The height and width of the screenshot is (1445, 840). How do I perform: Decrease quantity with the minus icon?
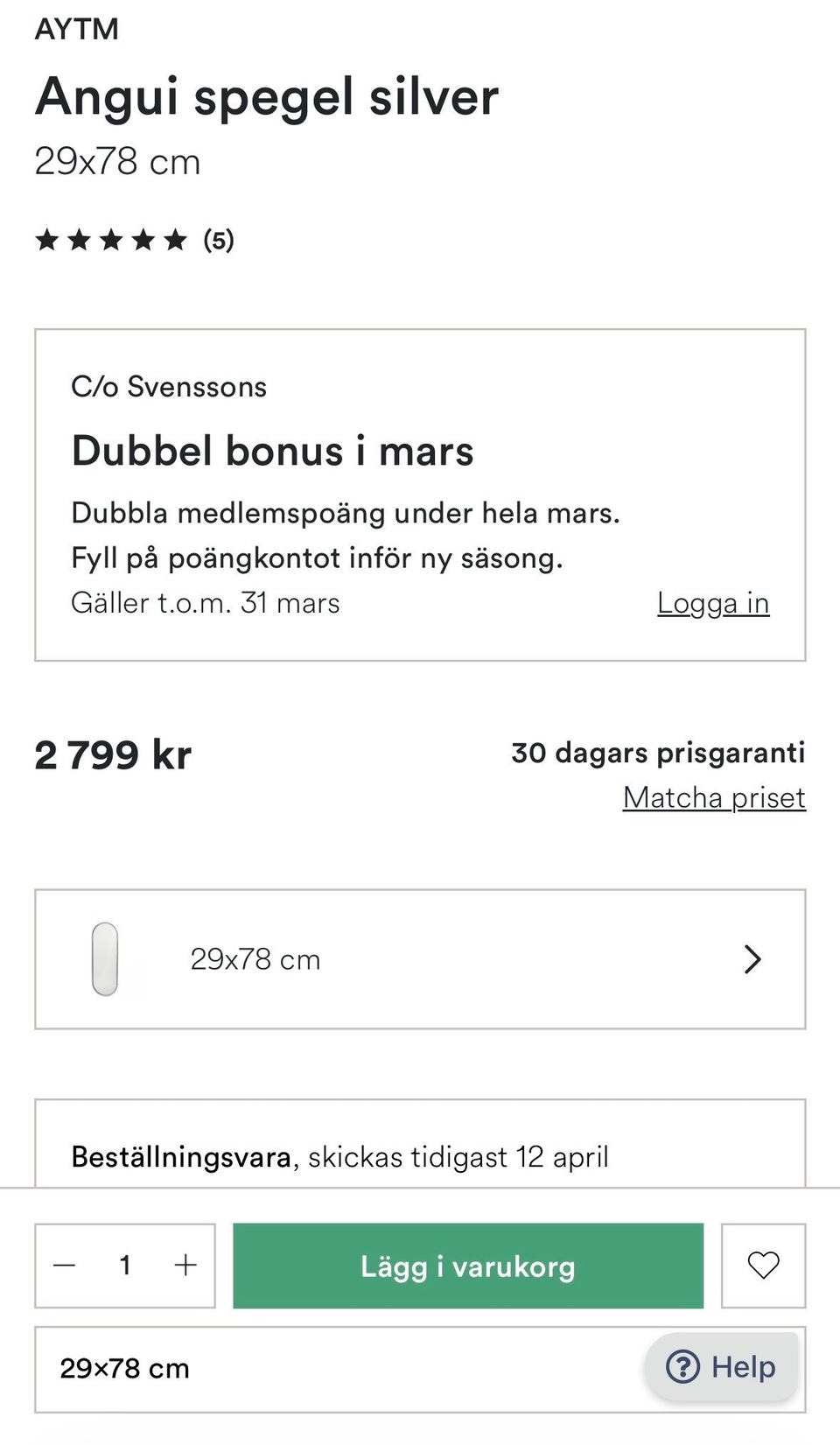pos(65,1266)
